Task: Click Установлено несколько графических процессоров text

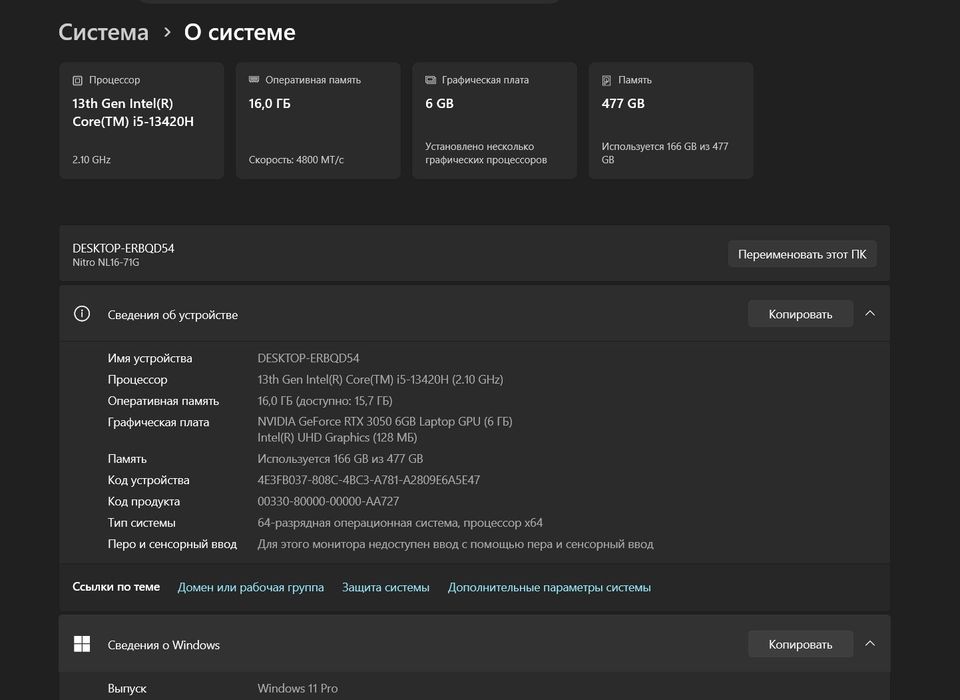Action: point(486,153)
